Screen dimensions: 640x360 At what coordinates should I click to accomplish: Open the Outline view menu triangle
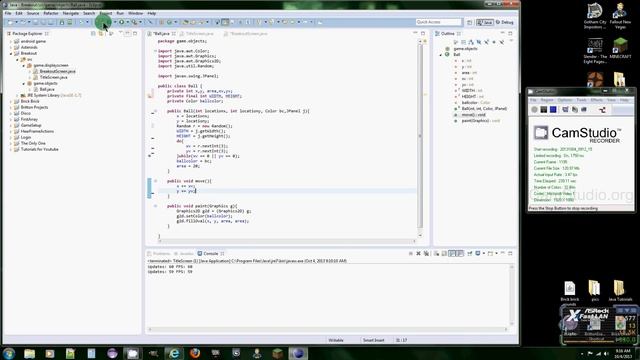point(511,41)
